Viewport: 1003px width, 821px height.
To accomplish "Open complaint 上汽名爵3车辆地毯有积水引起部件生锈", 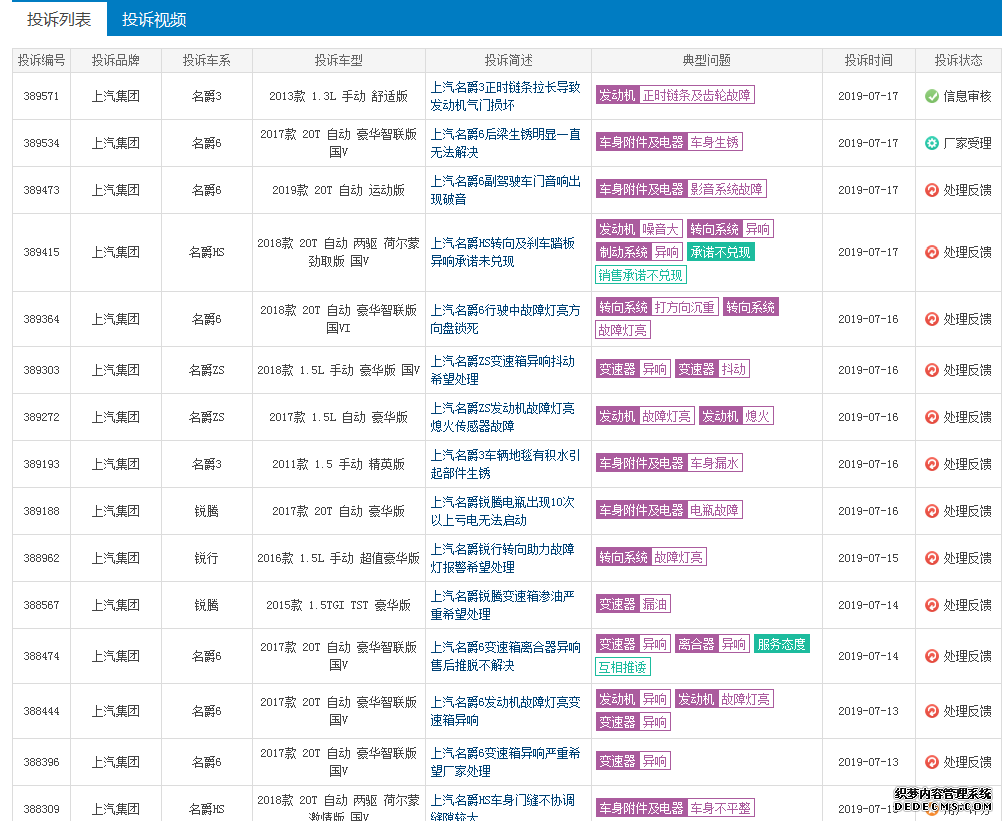I will [x=505, y=464].
